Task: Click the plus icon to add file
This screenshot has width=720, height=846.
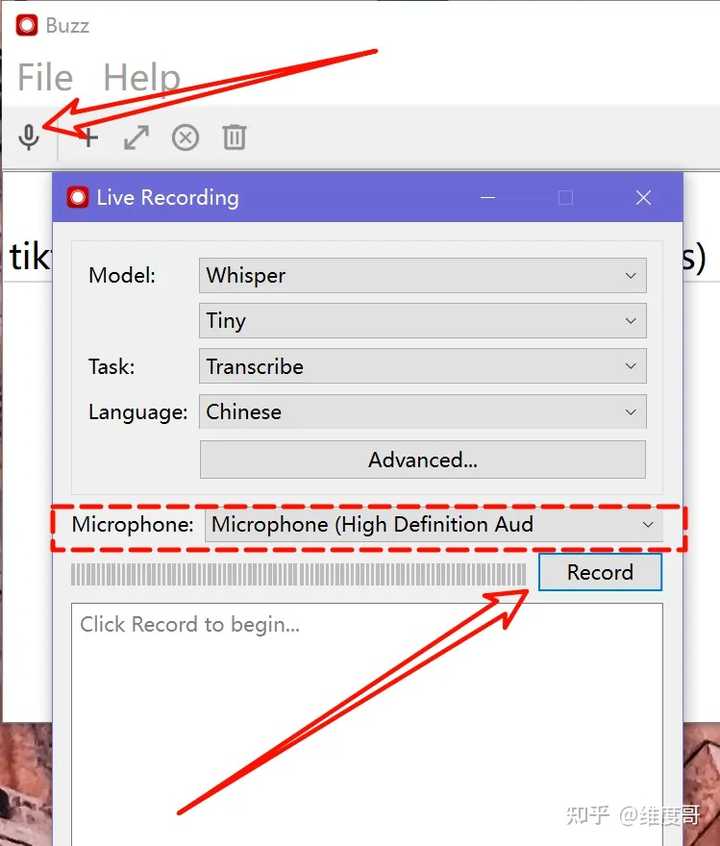Action: (89, 138)
